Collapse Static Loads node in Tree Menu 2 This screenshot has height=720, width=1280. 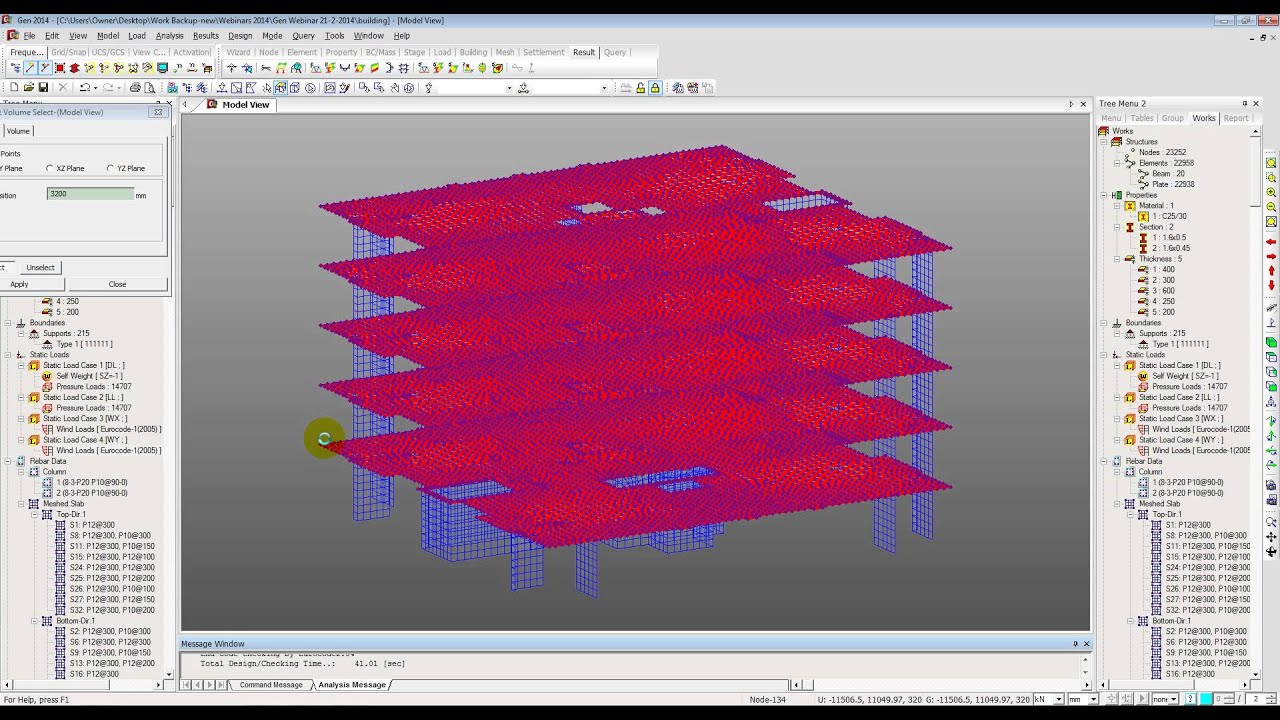(1105, 355)
